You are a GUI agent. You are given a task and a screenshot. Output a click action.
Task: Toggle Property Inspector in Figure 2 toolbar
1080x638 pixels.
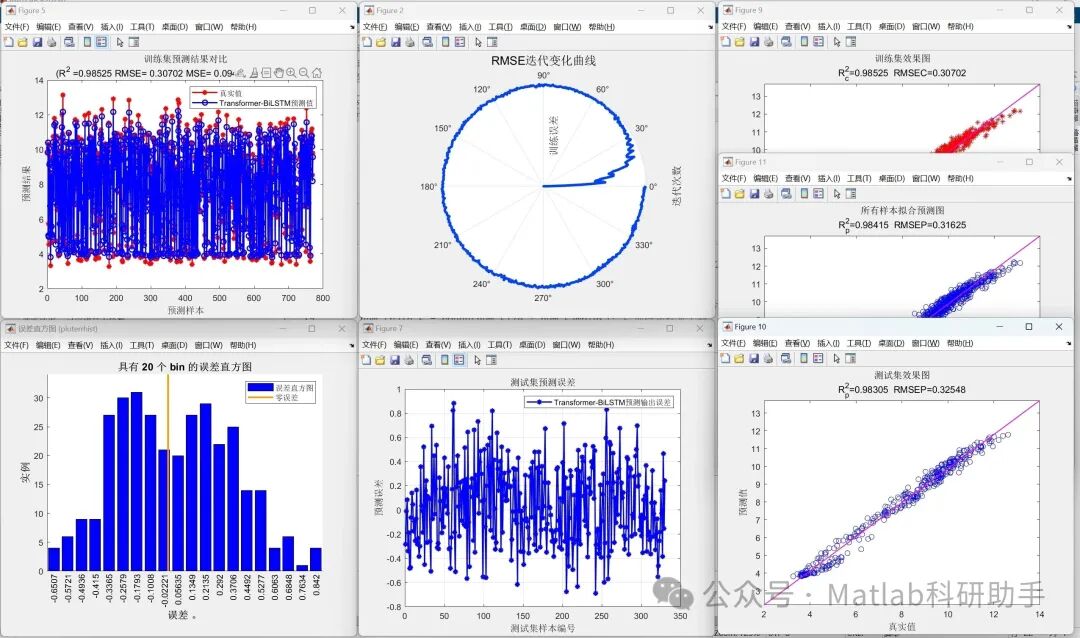point(492,42)
